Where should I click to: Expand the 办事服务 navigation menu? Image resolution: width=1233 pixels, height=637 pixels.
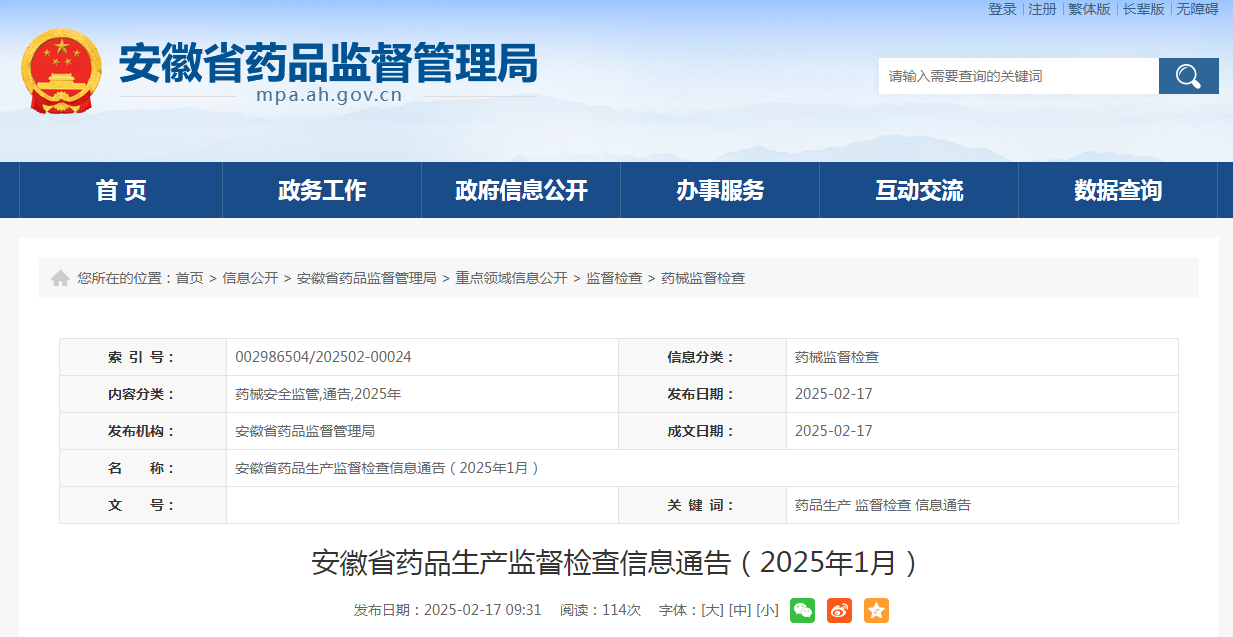pos(720,190)
